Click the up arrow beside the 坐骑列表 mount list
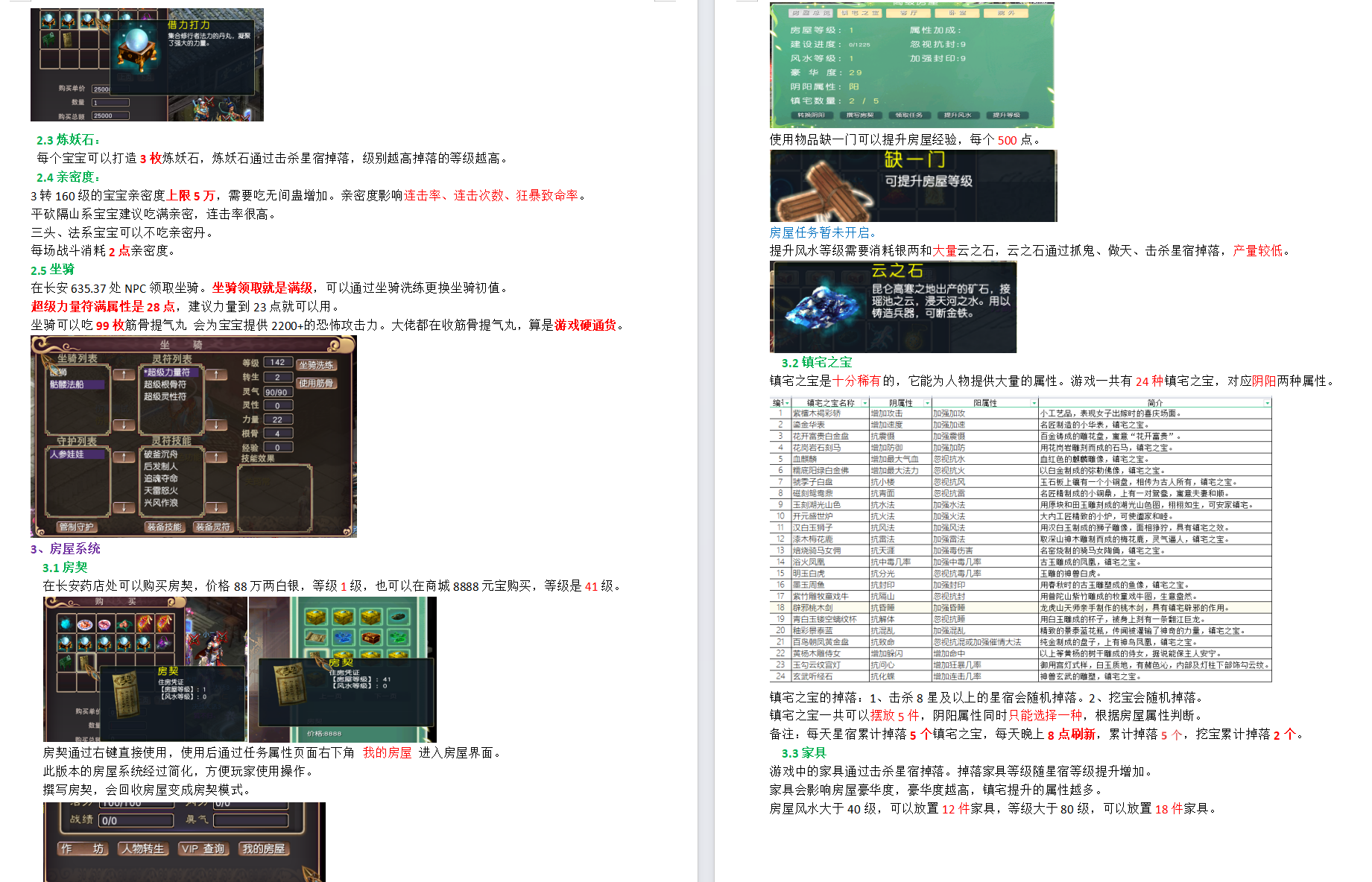 [124, 375]
